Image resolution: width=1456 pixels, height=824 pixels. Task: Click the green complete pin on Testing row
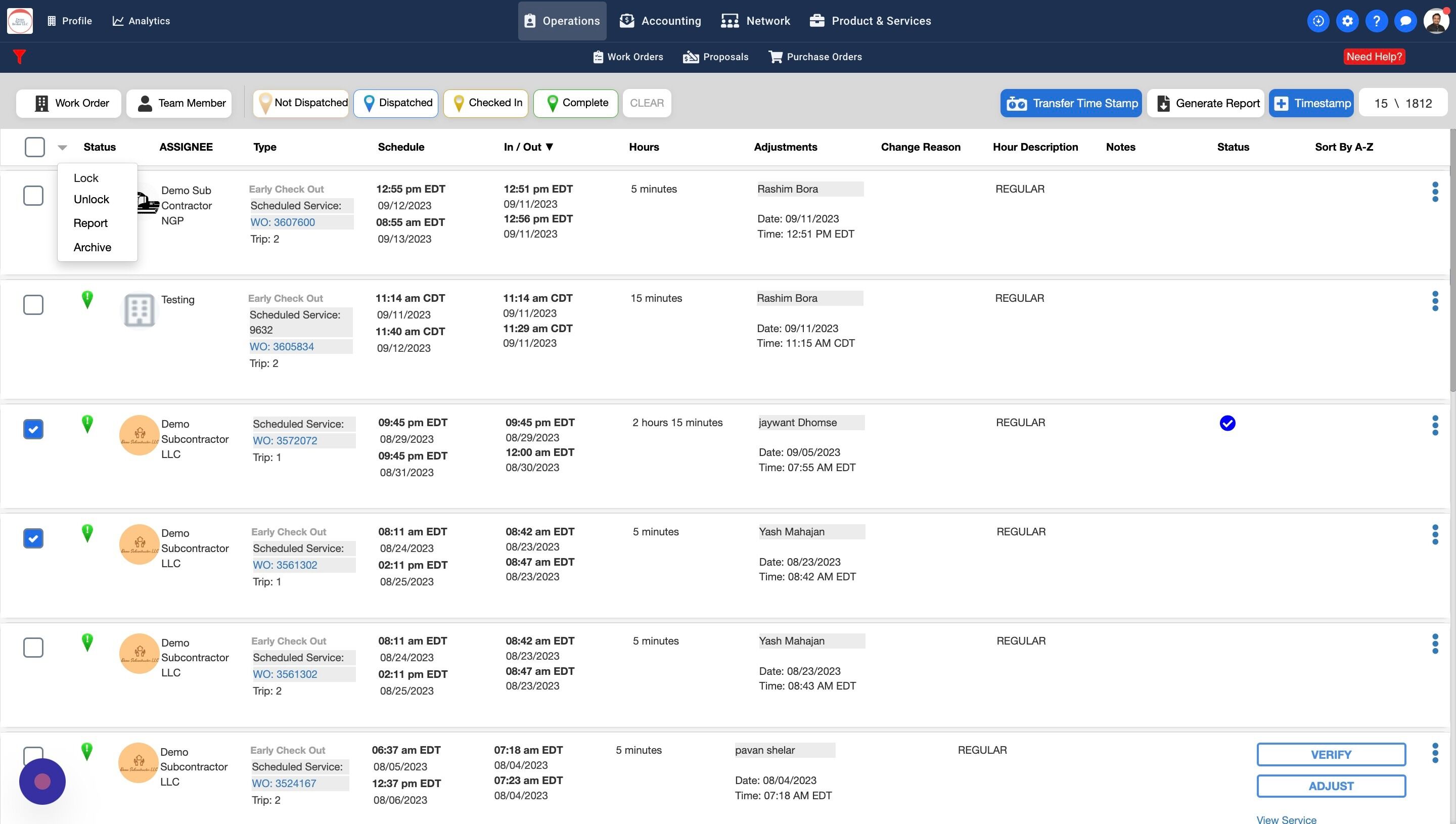87,299
